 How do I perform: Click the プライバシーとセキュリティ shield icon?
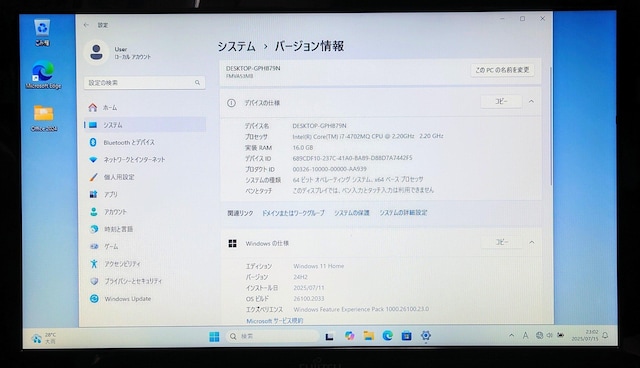(94, 281)
